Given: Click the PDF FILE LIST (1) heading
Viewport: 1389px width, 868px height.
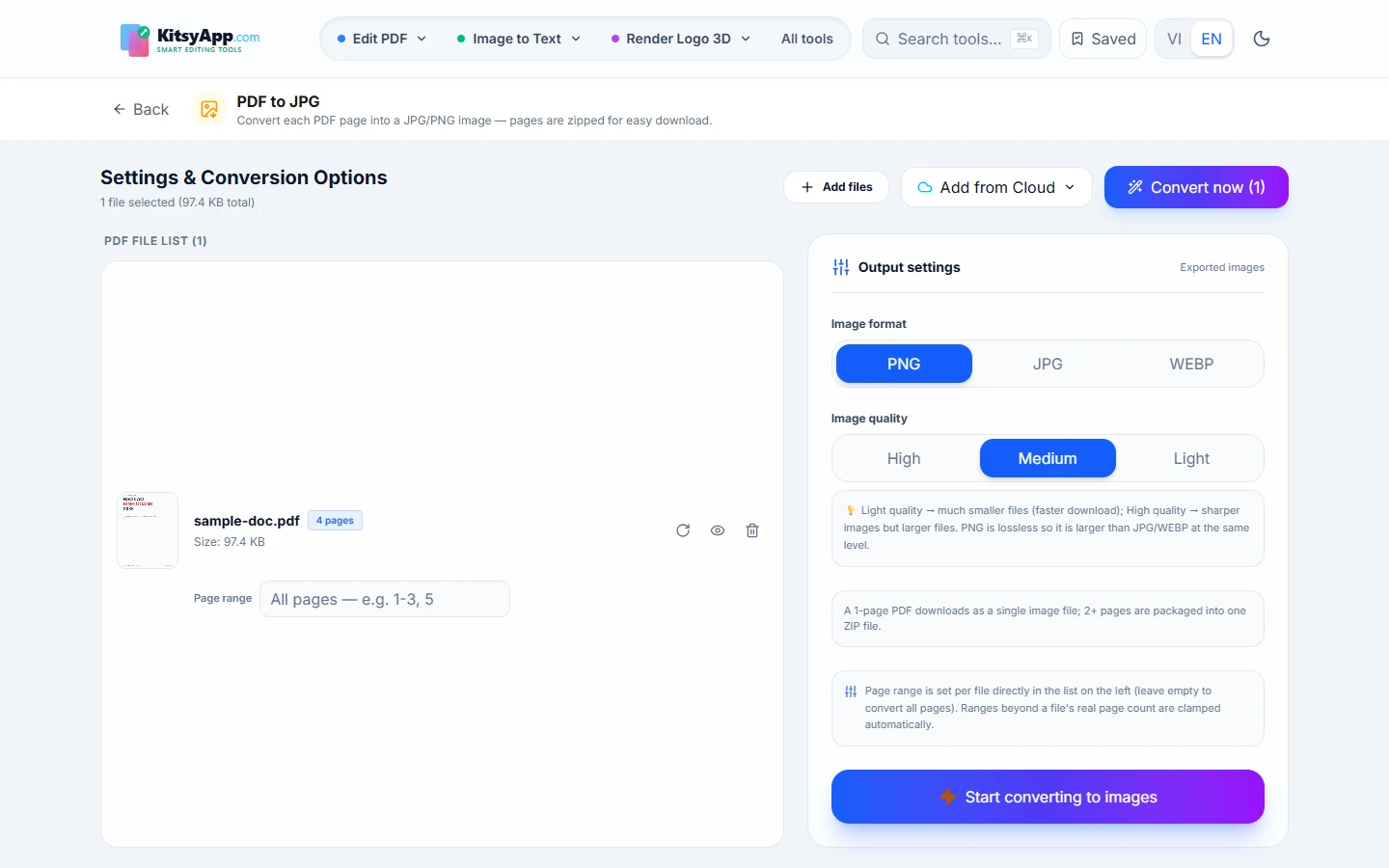Looking at the screenshot, I should click(155, 241).
